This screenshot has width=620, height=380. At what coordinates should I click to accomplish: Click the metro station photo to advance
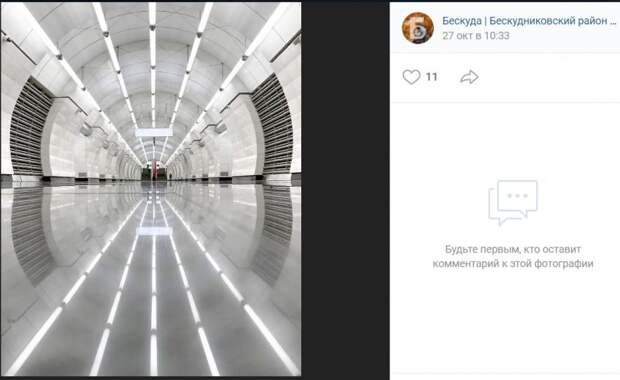point(151,189)
